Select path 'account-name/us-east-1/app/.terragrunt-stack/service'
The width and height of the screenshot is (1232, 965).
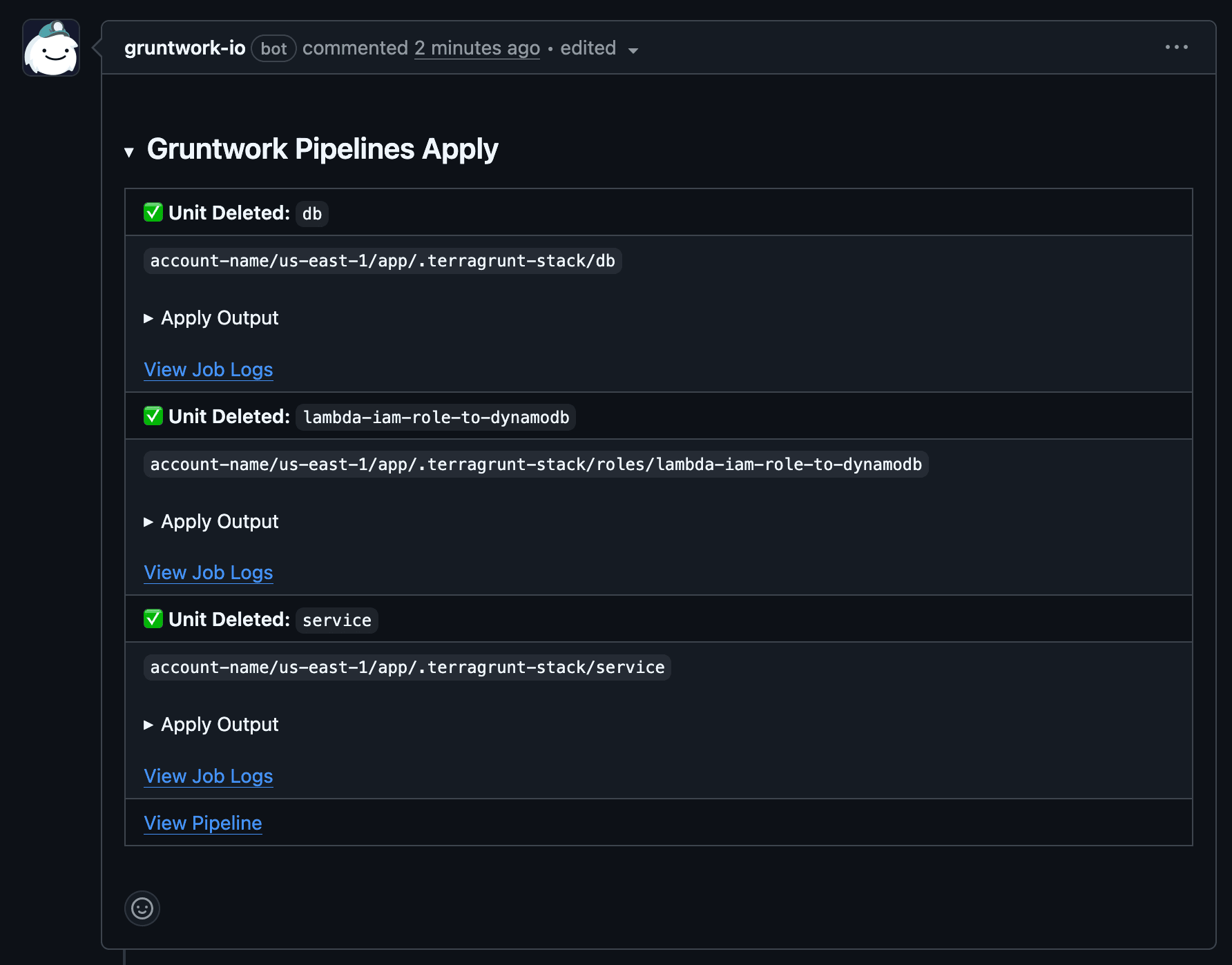coord(407,667)
